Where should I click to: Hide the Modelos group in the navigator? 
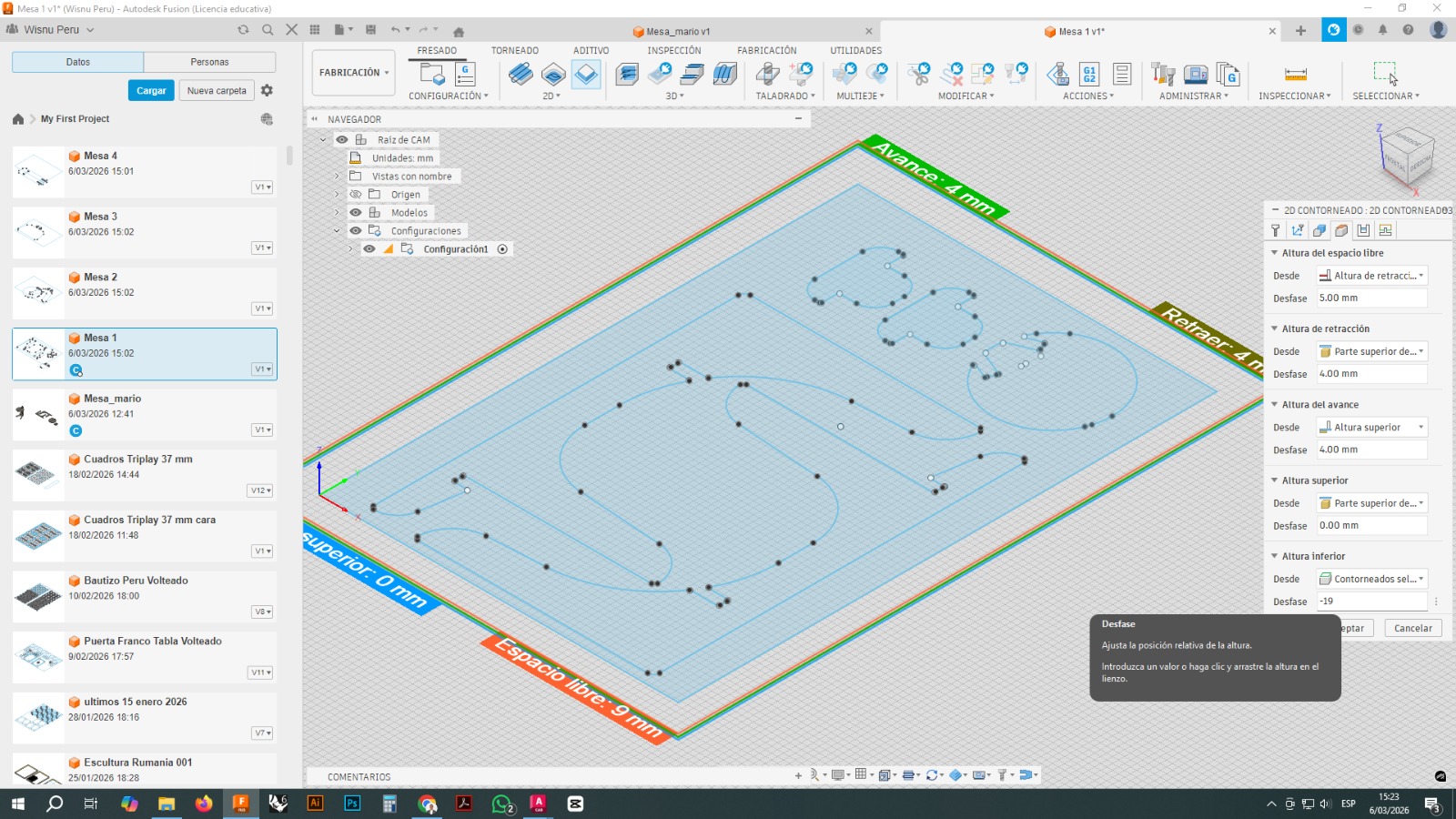pos(355,212)
